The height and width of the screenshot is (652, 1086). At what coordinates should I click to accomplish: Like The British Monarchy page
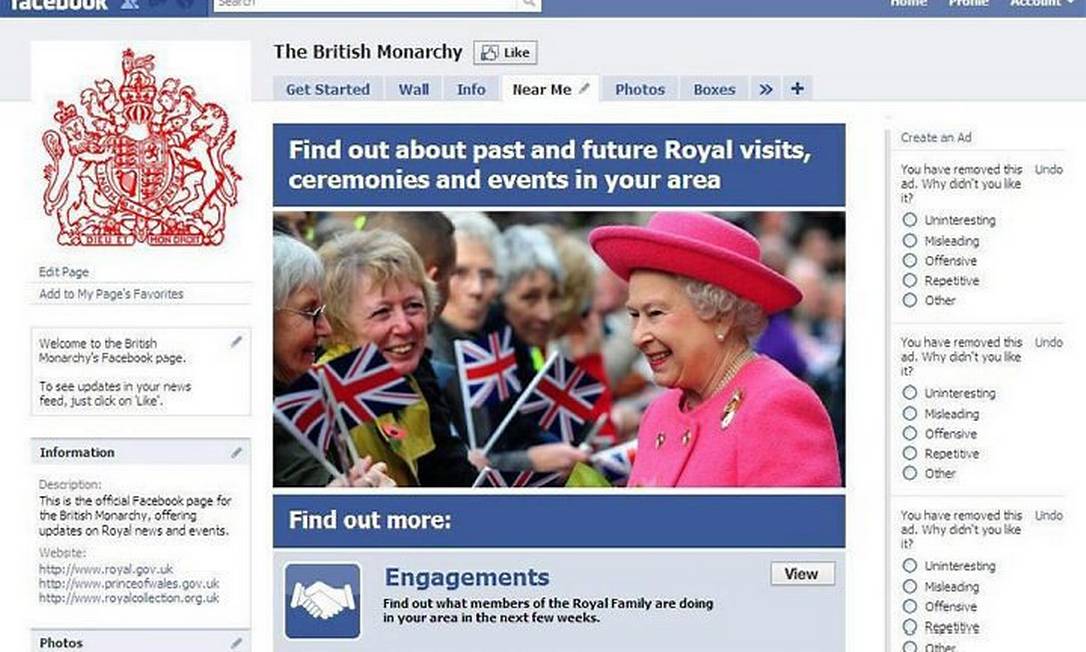click(x=506, y=53)
